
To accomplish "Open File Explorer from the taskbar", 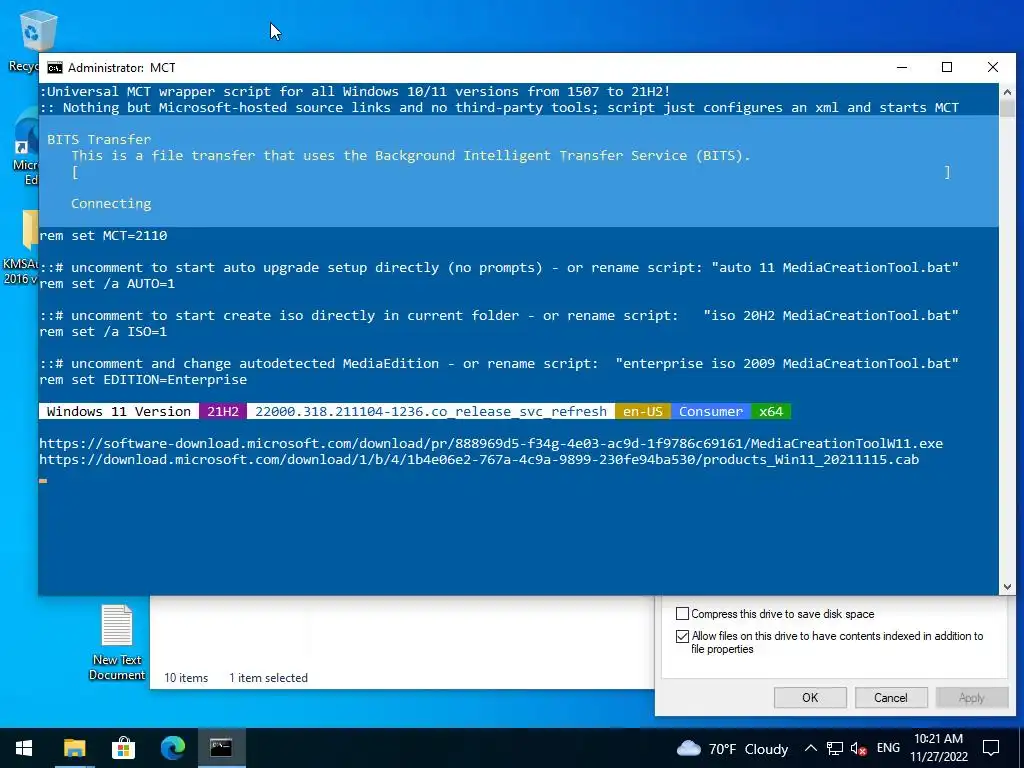I will [x=74, y=748].
